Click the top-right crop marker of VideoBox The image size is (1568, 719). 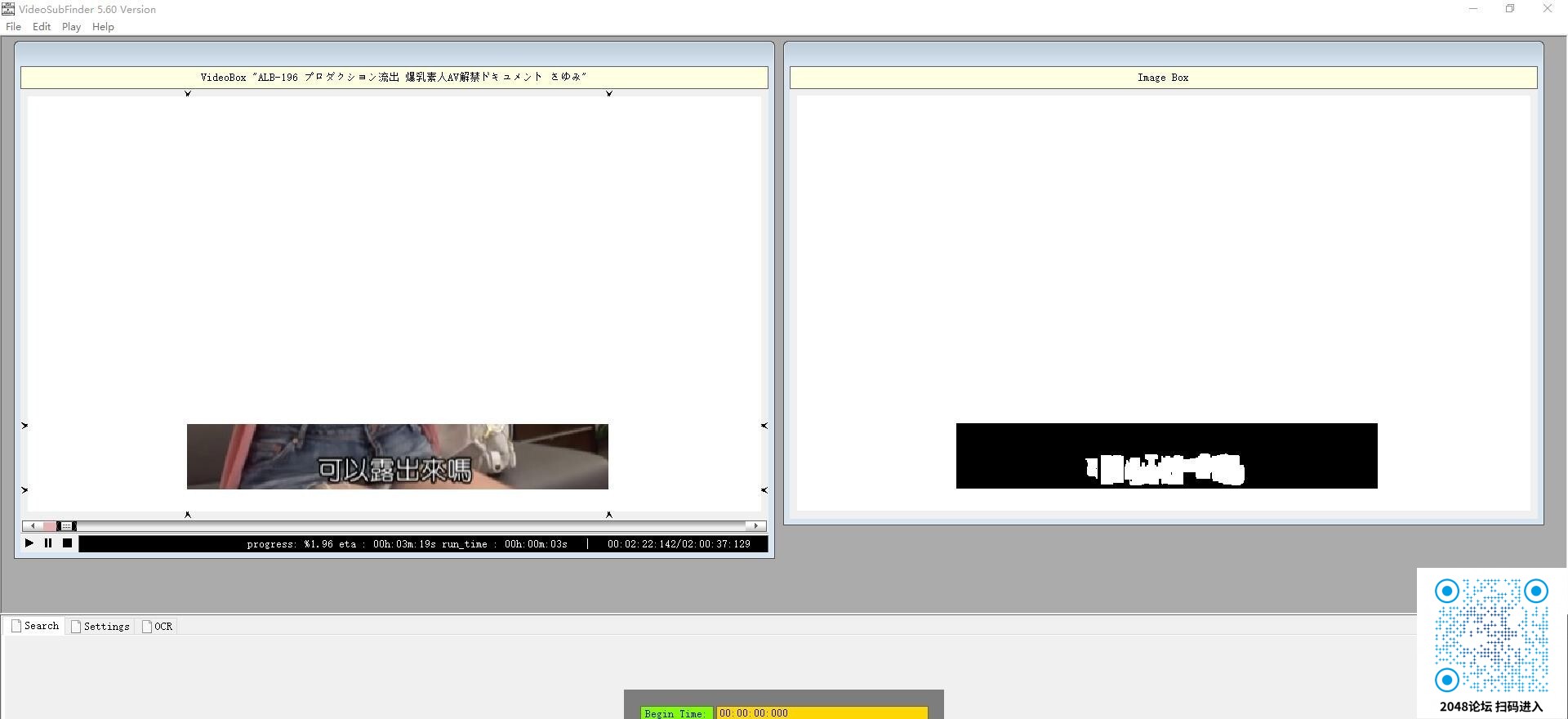[x=609, y=94]
